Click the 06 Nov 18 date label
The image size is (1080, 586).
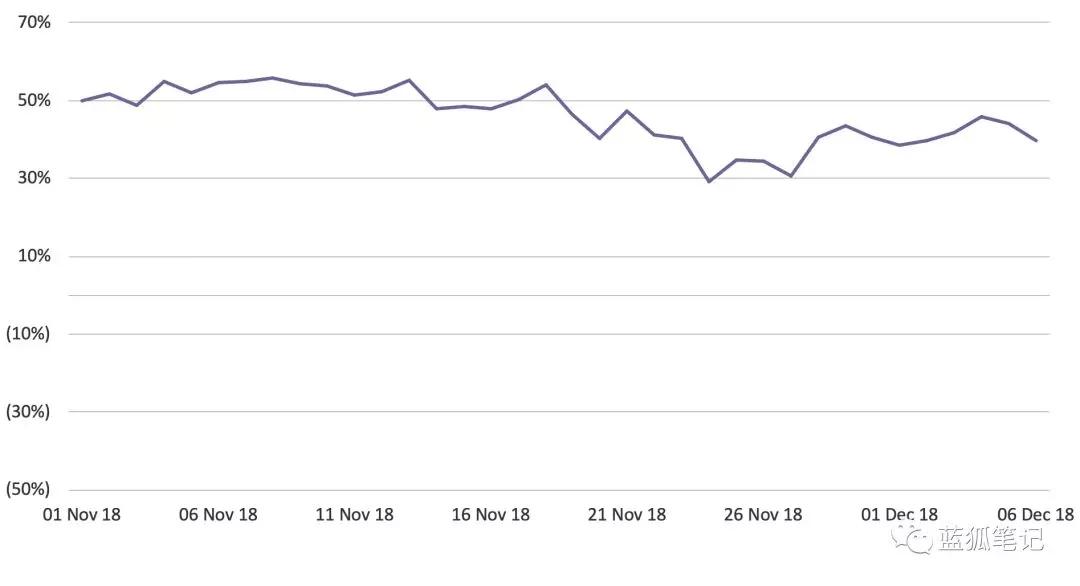[x=218, y=515]
